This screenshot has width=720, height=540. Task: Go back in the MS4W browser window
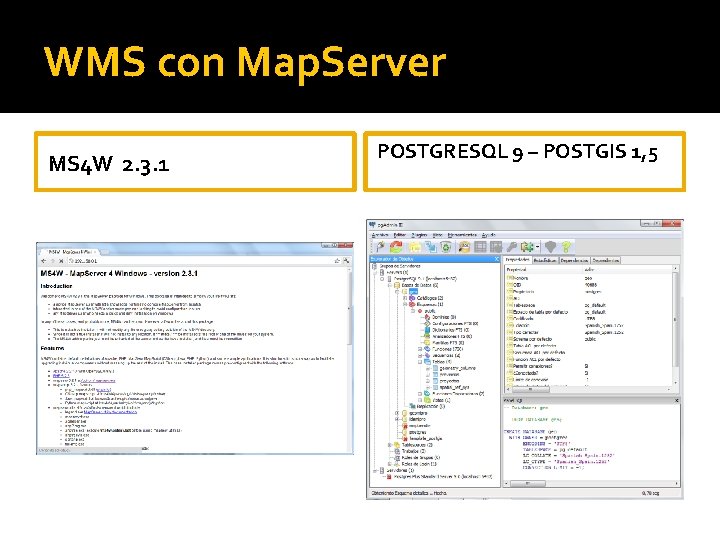[44, 261]
